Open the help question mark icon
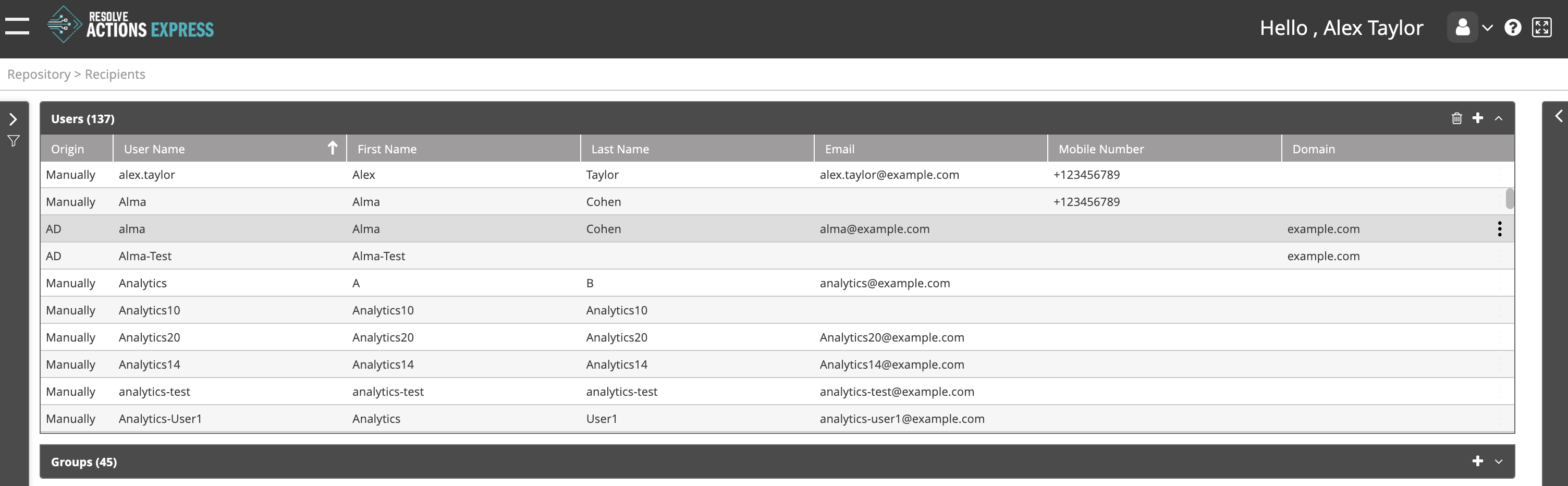The height and width of the screenshot is (486, 1568). 1513,28
